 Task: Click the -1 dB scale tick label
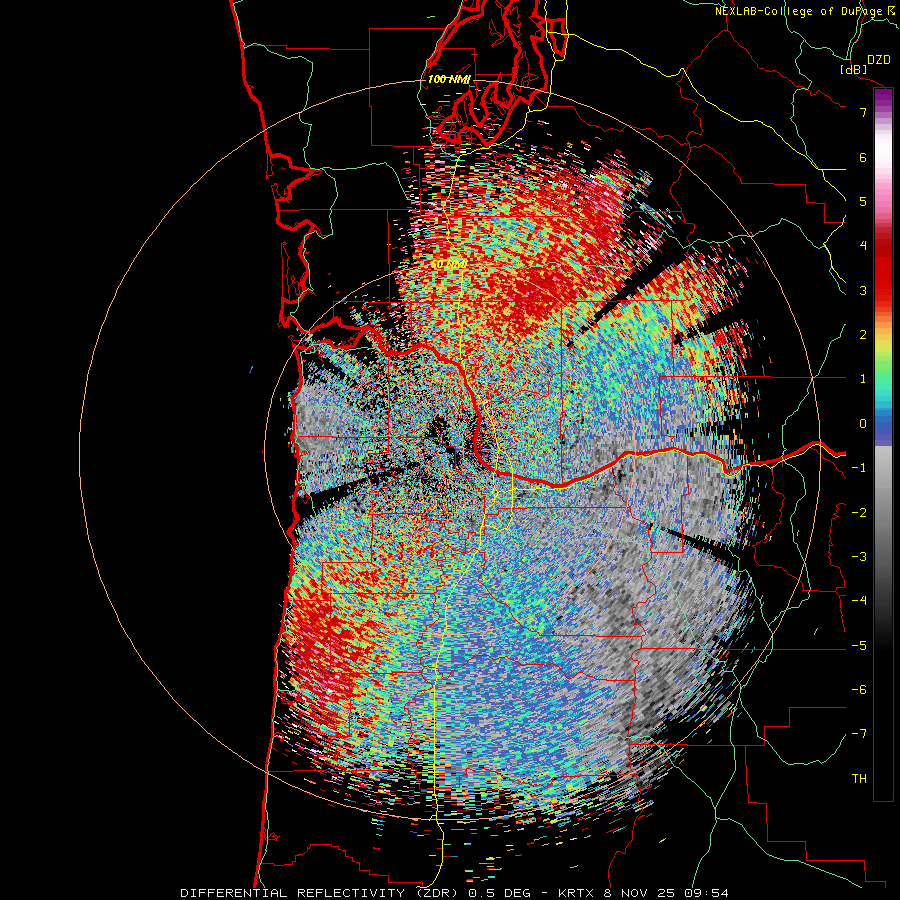859,468
